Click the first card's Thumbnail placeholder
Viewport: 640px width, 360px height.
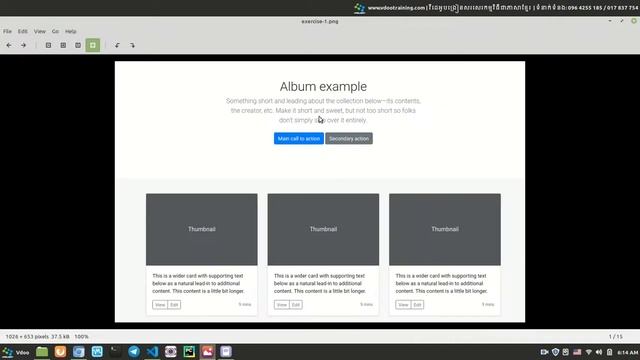pyautogui.click(x=202, y=229)
